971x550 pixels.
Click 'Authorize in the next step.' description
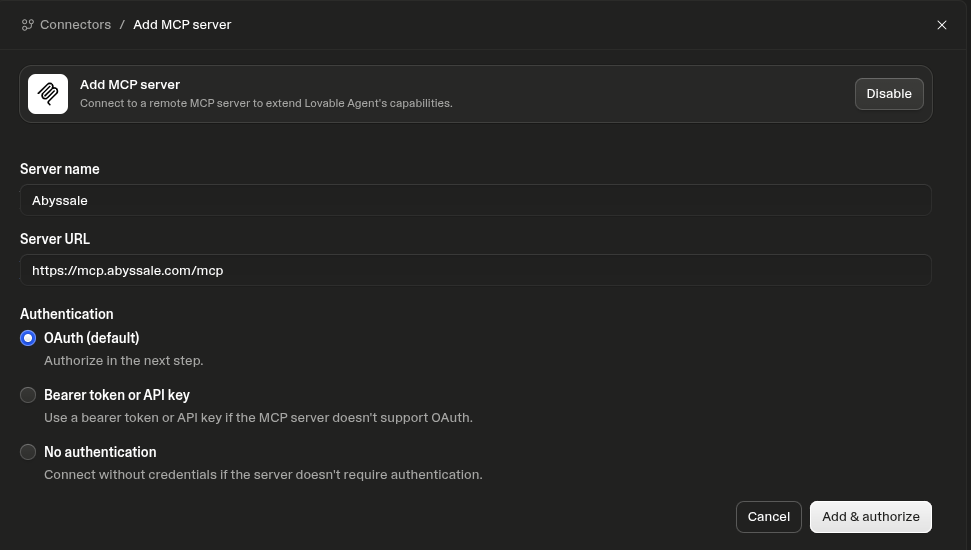[123, 360]
